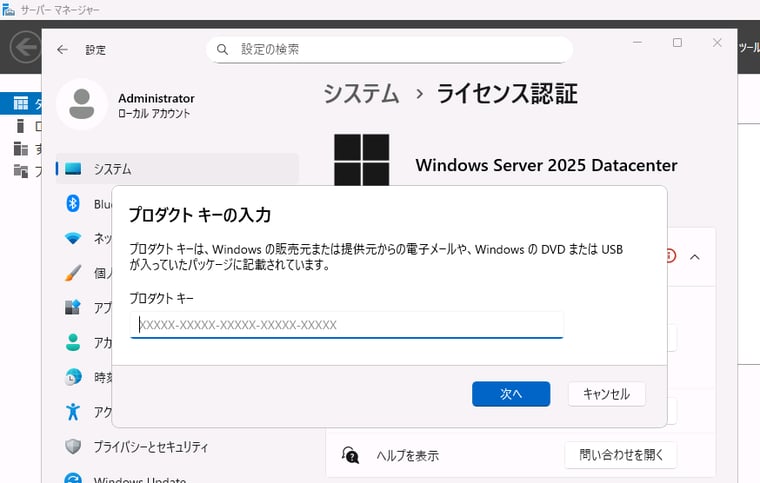
Task: Click the activation status info icon
Action: [670, 255]
